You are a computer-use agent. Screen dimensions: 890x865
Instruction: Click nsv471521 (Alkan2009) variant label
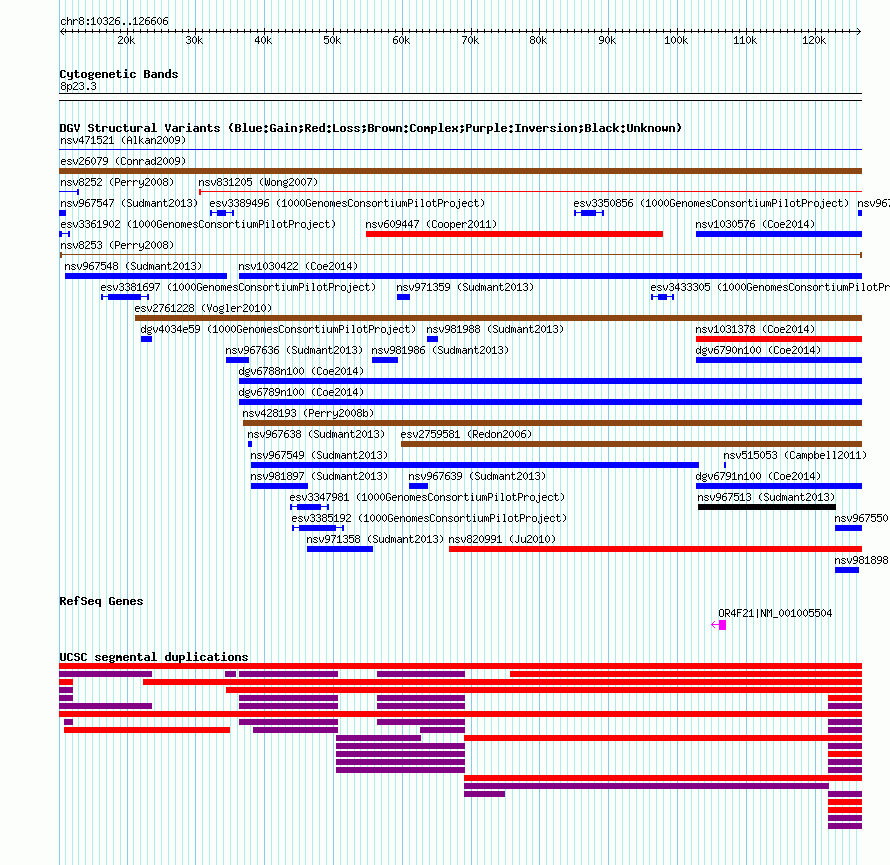point(123,140)
